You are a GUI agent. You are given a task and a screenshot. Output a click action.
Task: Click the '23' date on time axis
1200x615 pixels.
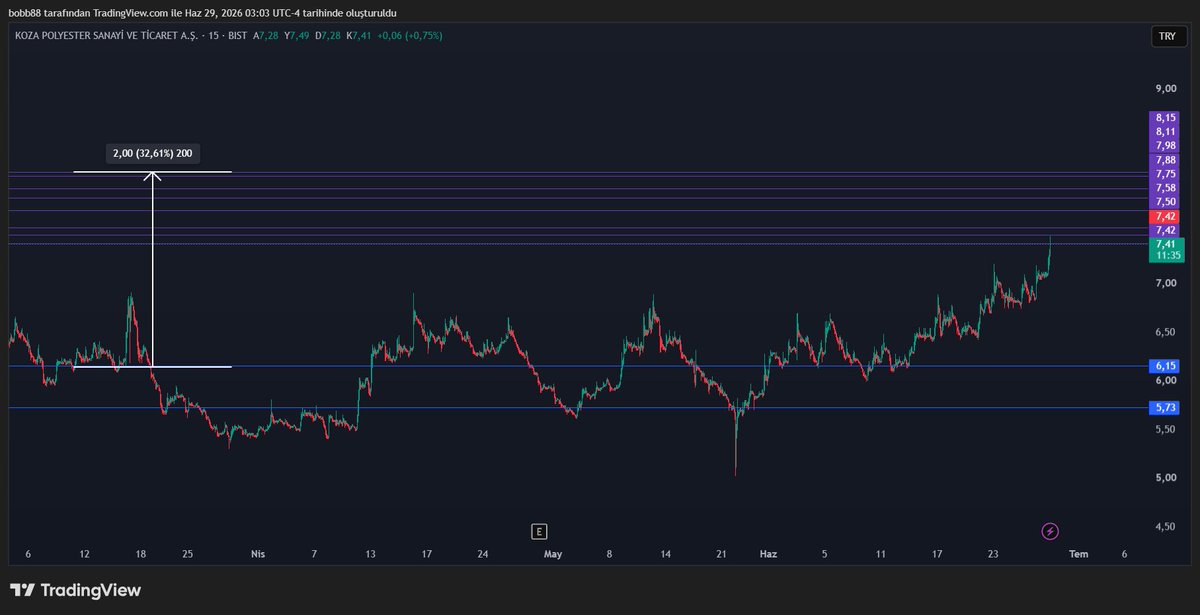[993, 553]
